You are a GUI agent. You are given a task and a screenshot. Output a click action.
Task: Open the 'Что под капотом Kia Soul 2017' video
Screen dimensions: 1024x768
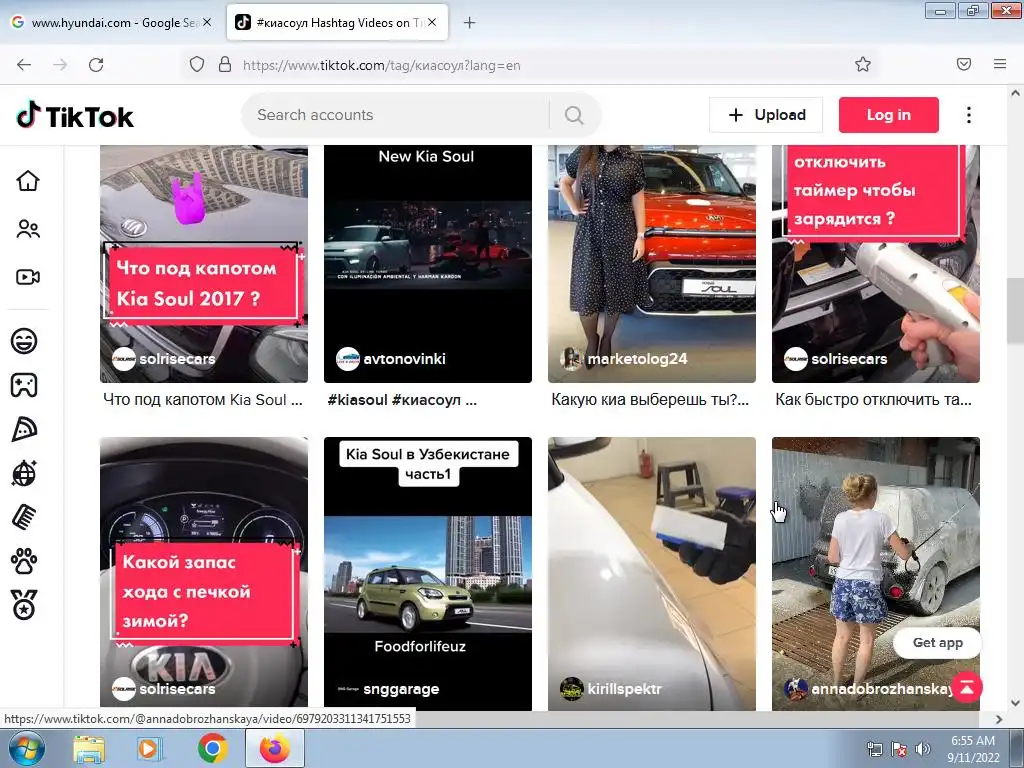(x=204, y=264)
